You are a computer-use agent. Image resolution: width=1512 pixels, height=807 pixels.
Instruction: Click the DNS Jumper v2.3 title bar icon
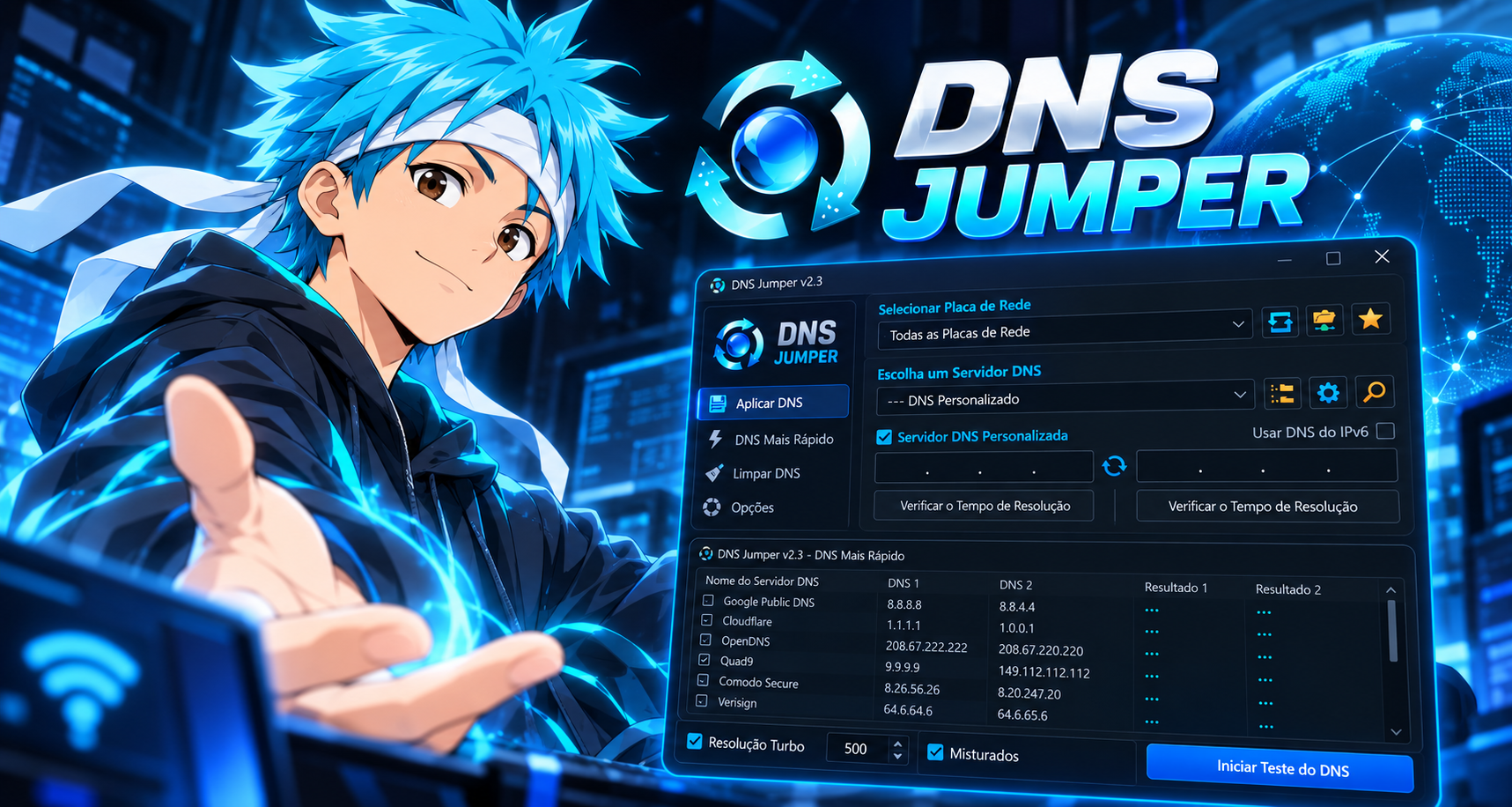point(718,285)
